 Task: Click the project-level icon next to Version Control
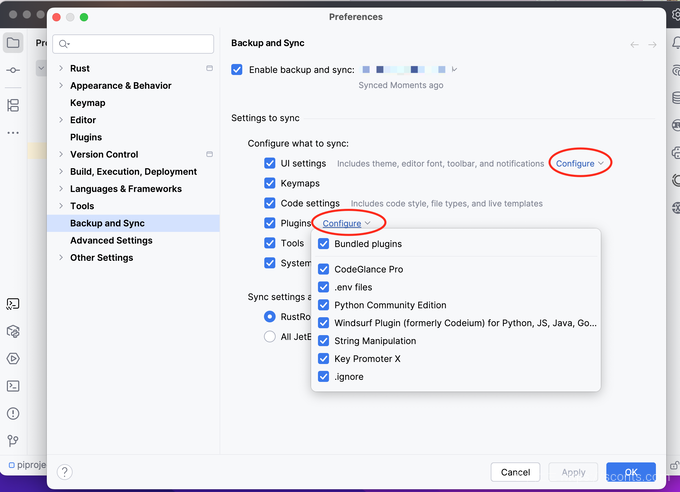pyautogui.click(x=209, y=154)
